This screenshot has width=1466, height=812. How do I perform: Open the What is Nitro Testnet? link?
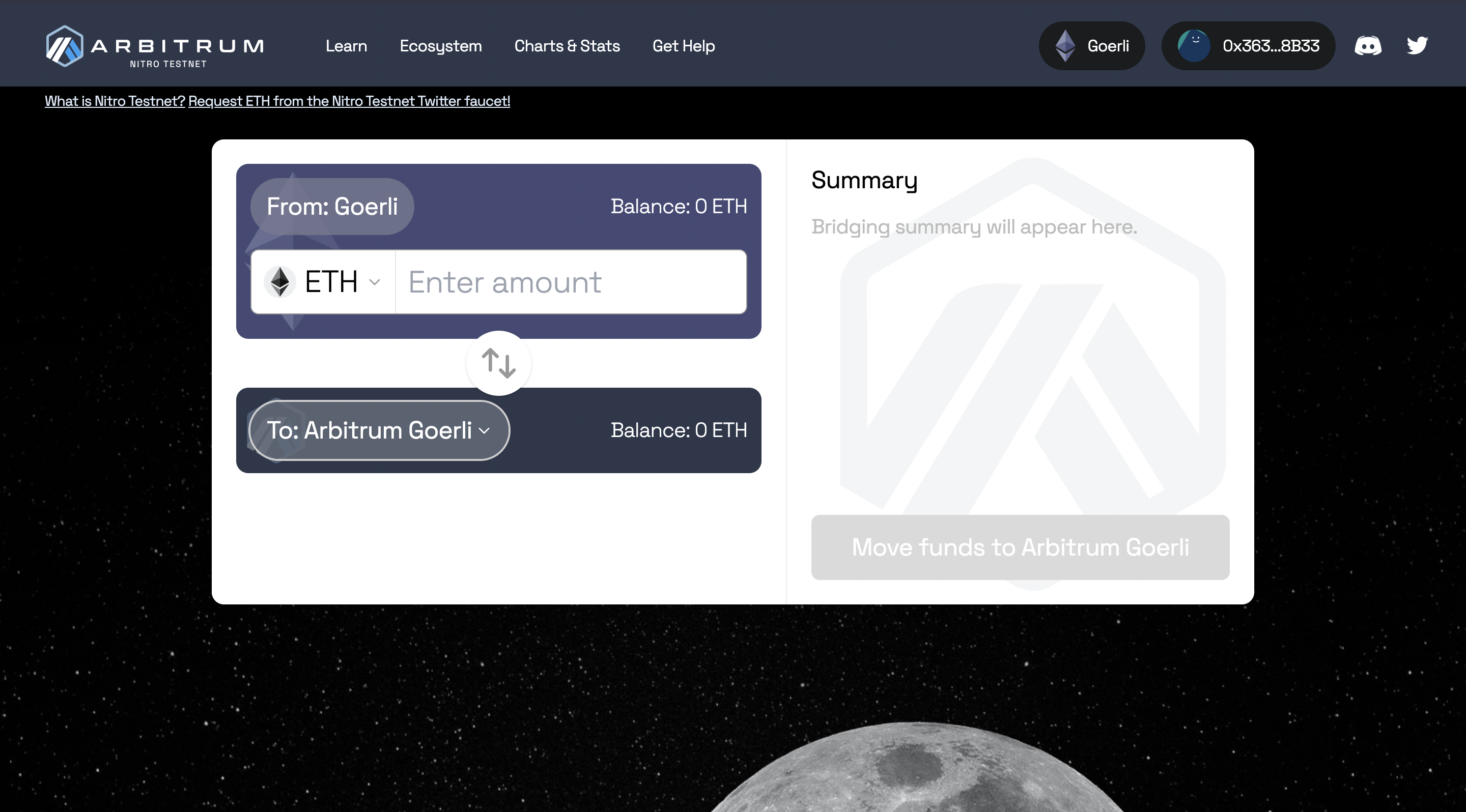[x=115, y=101]
